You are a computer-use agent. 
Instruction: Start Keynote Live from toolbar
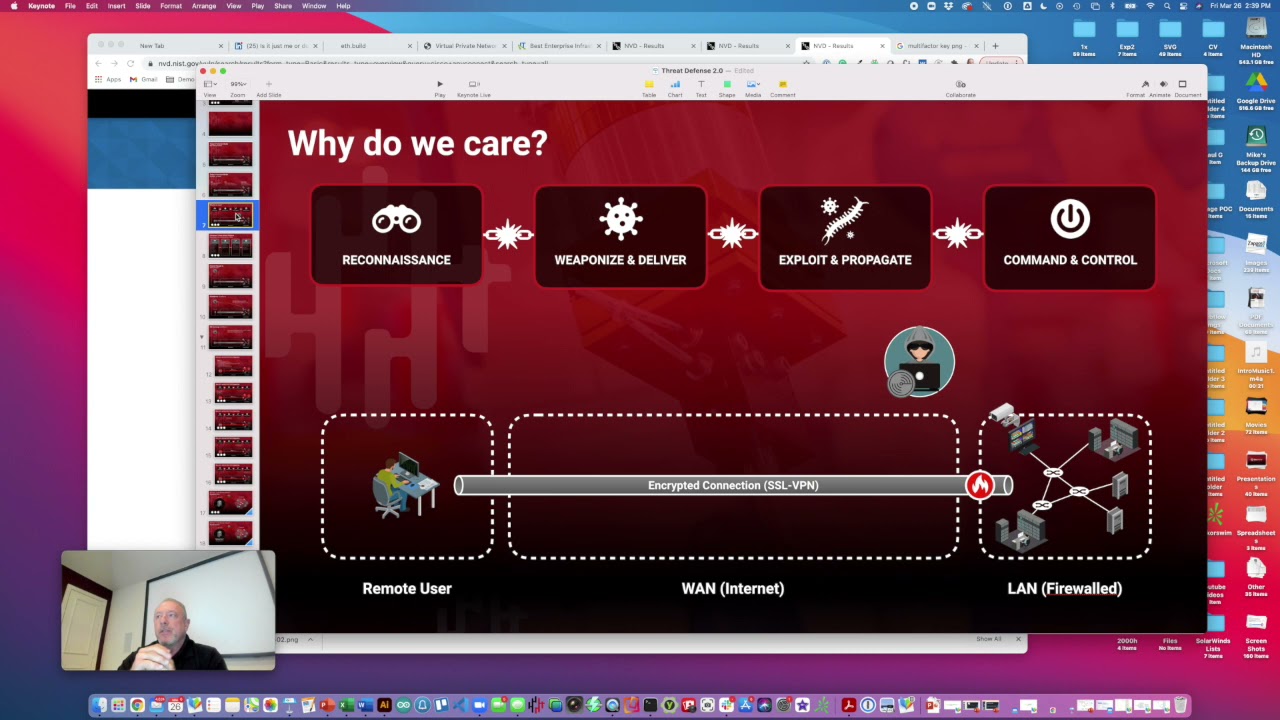point(473,88)
